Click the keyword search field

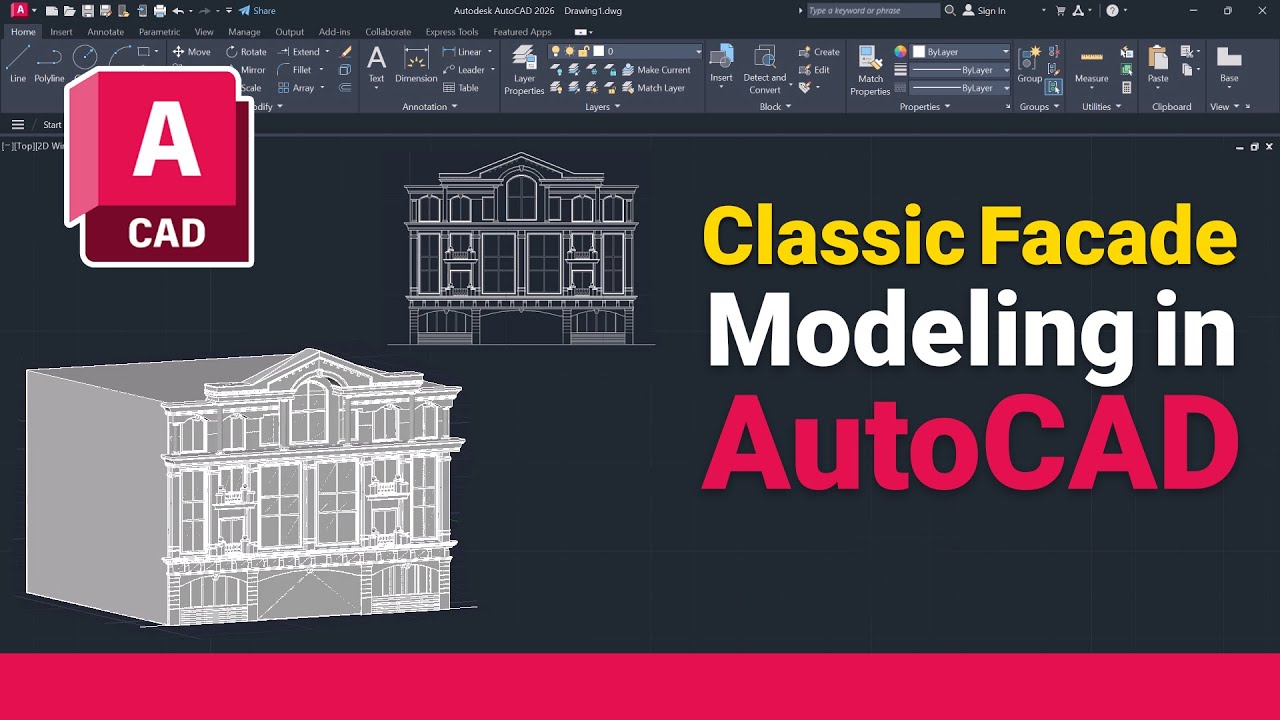point(872,11)
